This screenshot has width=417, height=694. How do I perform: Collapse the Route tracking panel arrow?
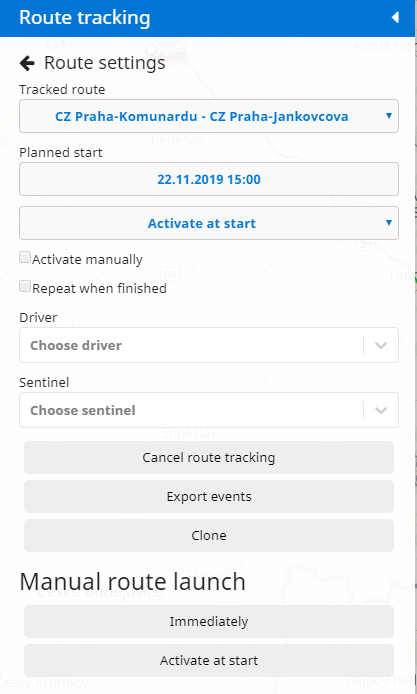pyautogui.click(x=395, y=18)
